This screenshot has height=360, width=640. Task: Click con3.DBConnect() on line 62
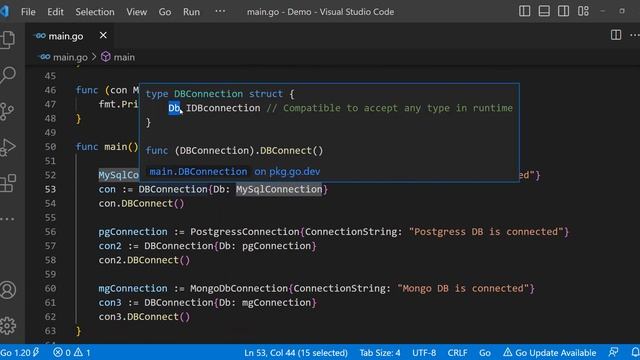pyautogui.click(x=144, y=317)
